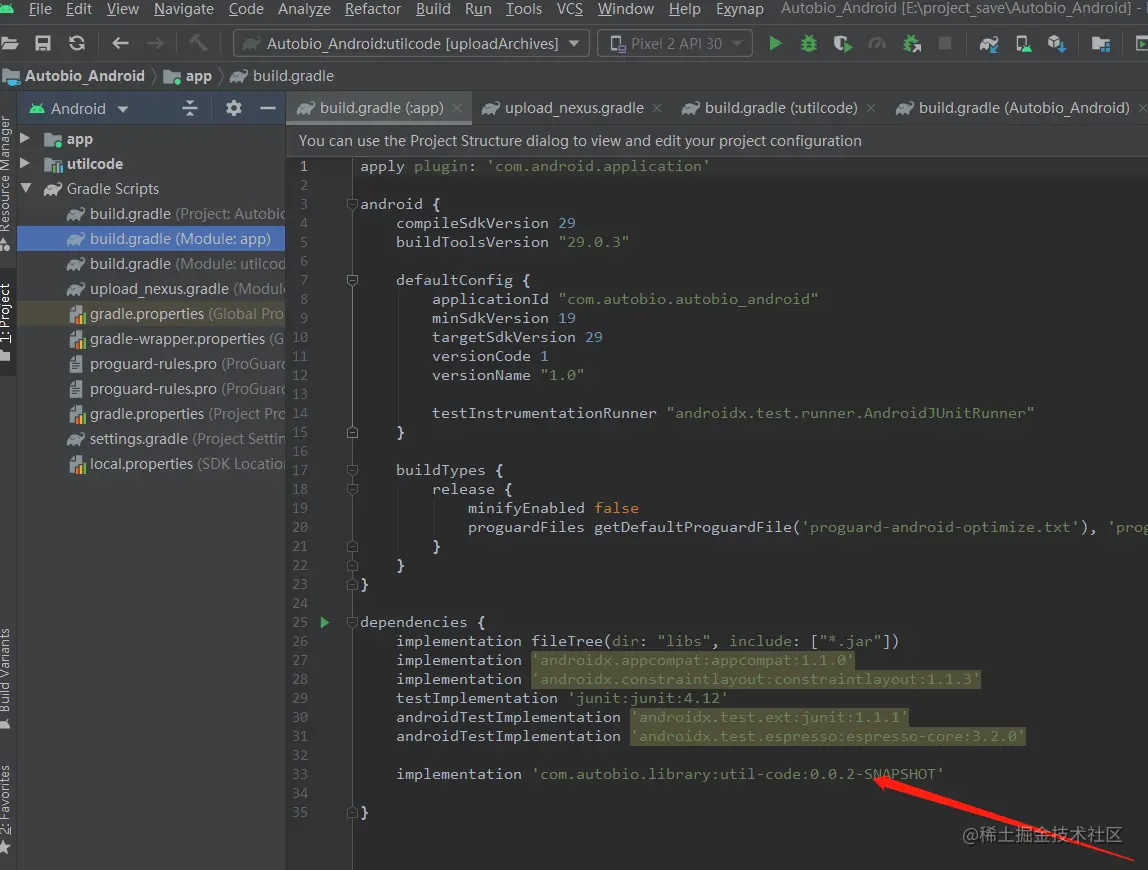Fold the android block using gutter marker
The image size is (1148, 870).
pyautogui.click(x=352, y=204)
